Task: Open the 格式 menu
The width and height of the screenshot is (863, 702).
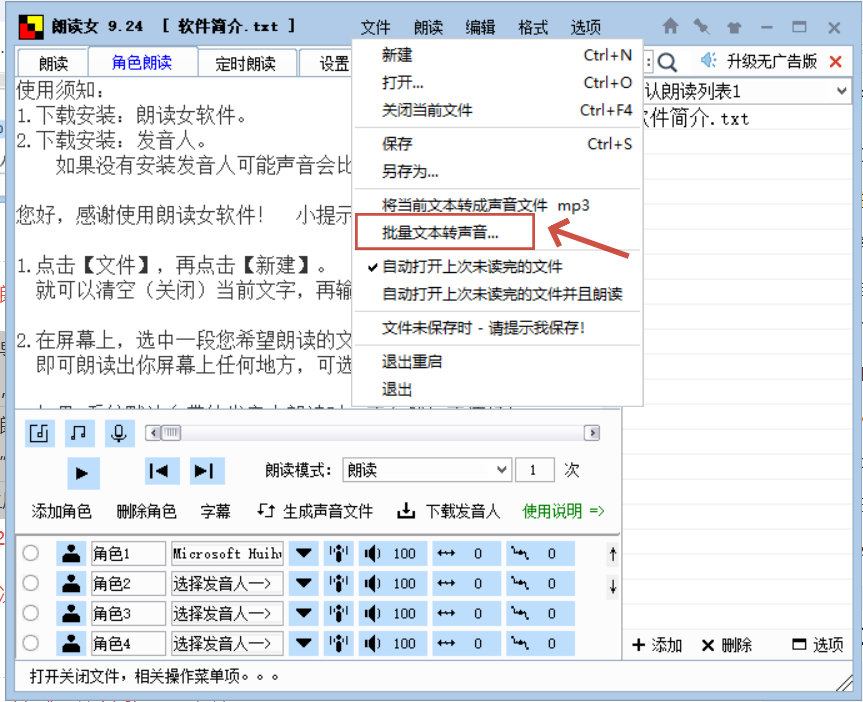Action: (x=533, y=27)
